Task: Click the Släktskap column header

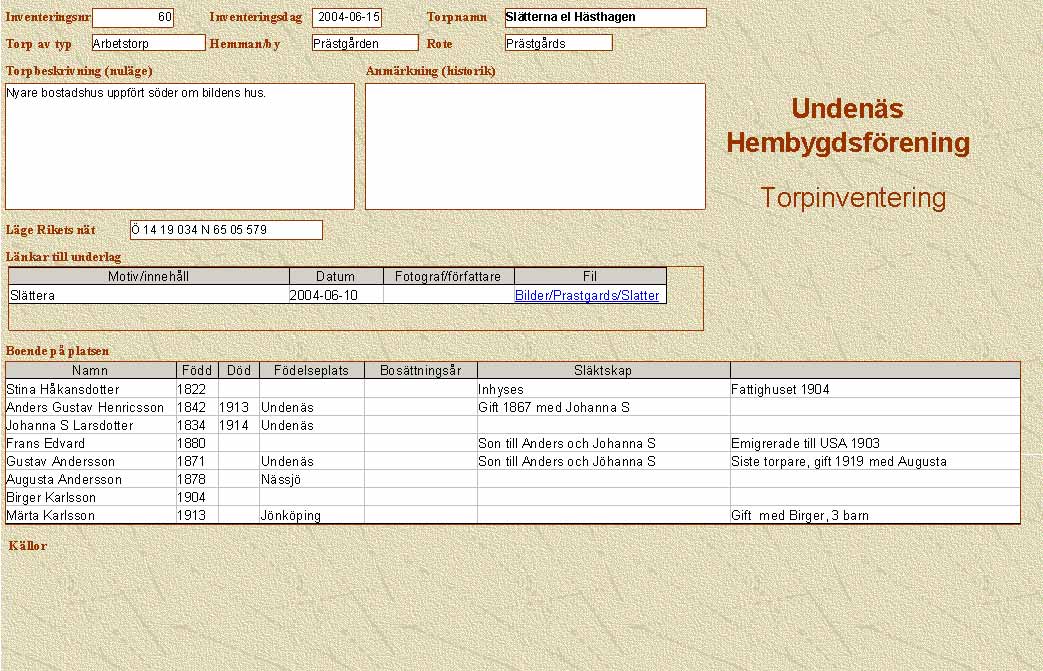Action: pos(603,370)
